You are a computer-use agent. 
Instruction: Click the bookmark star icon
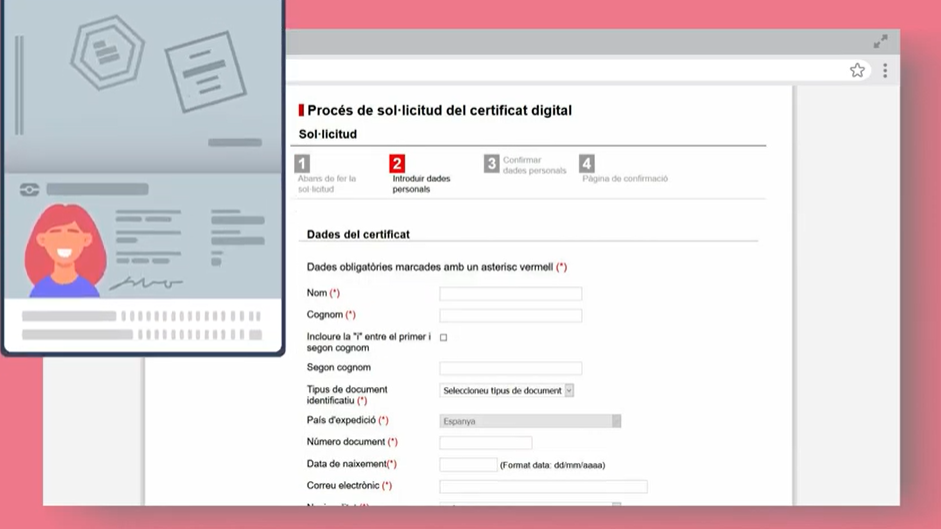point(857,70)
